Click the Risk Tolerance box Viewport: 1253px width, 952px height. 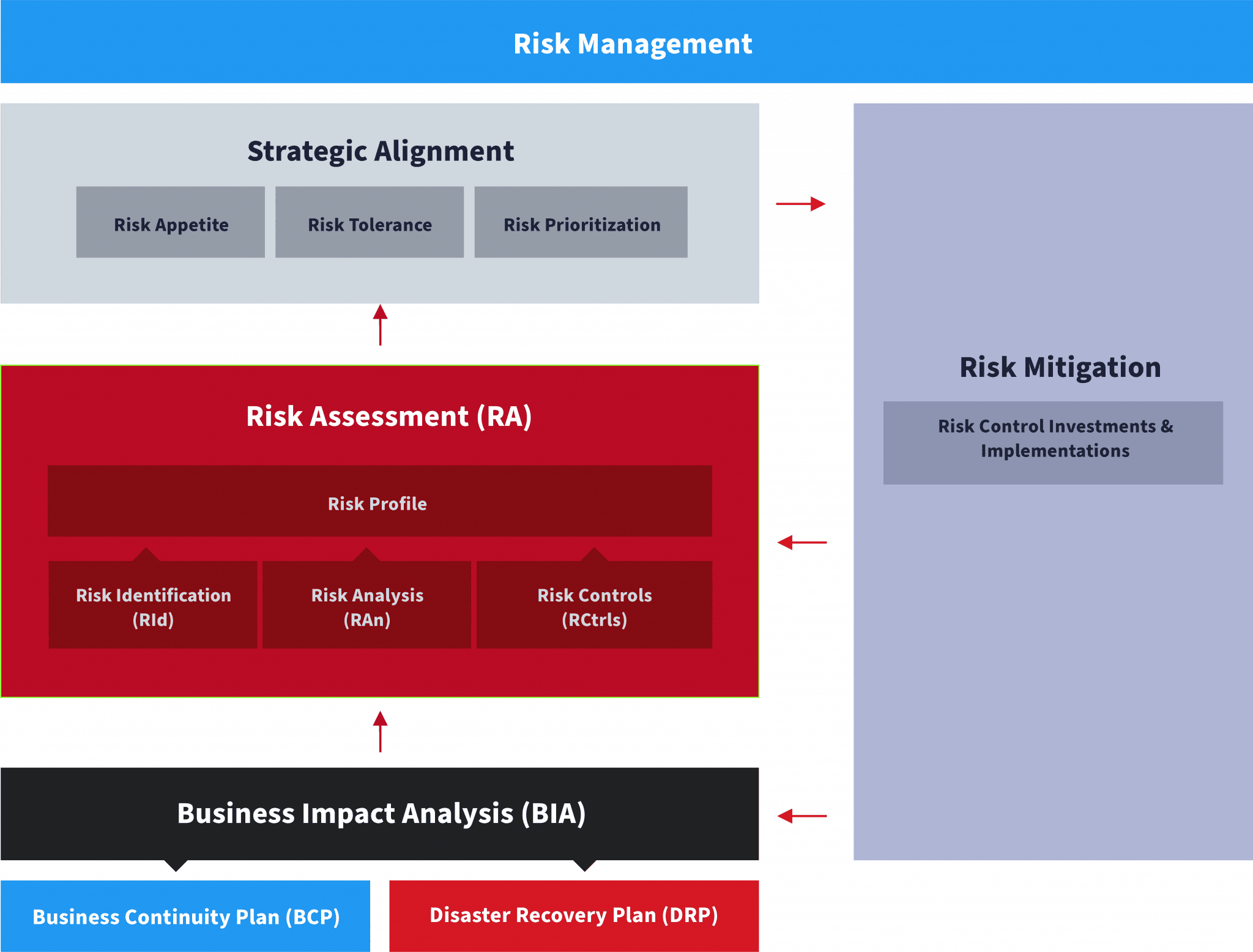[370, 222]
